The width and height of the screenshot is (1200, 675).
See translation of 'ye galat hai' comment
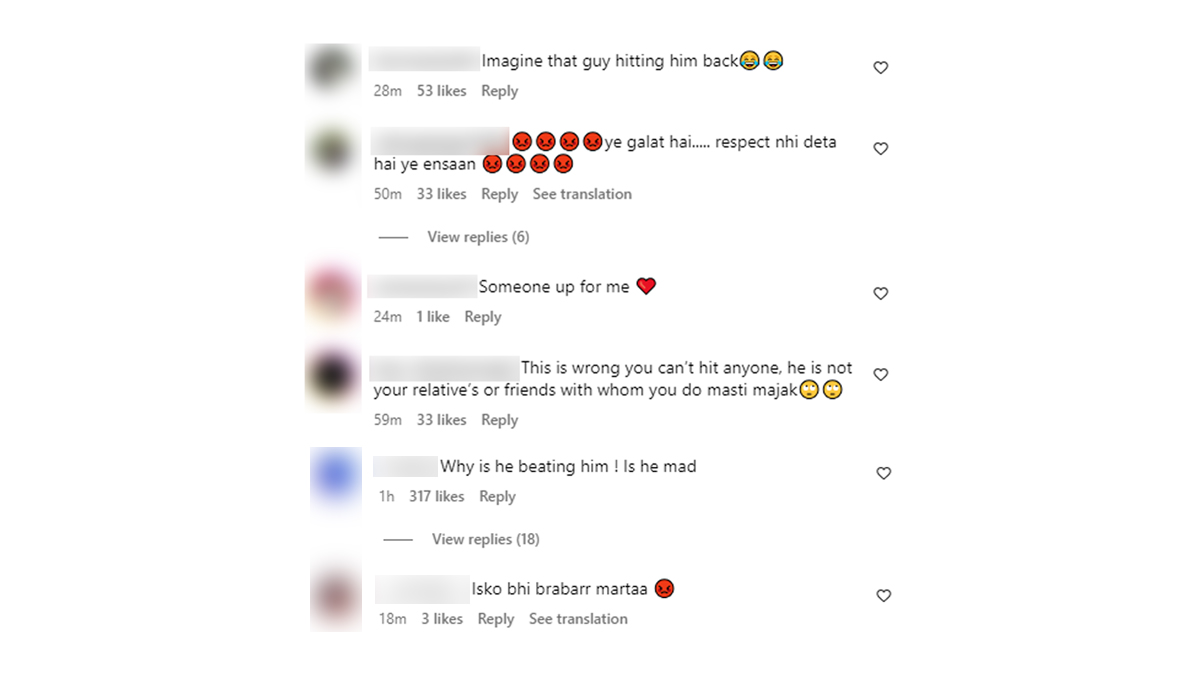[582, 194]
